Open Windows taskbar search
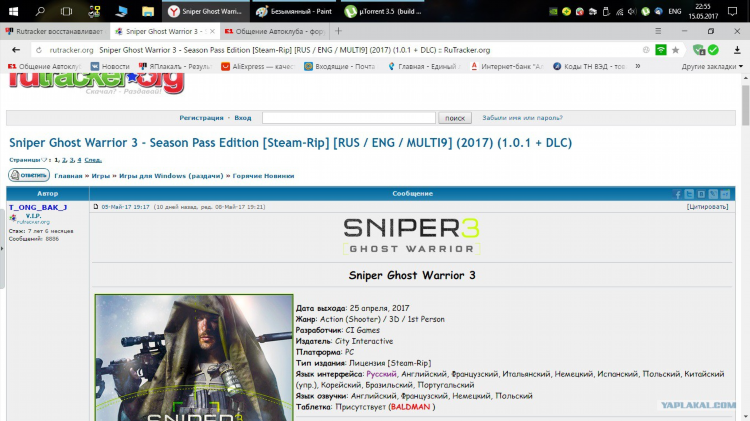The image size is (750, 421). tap(40, 11)
